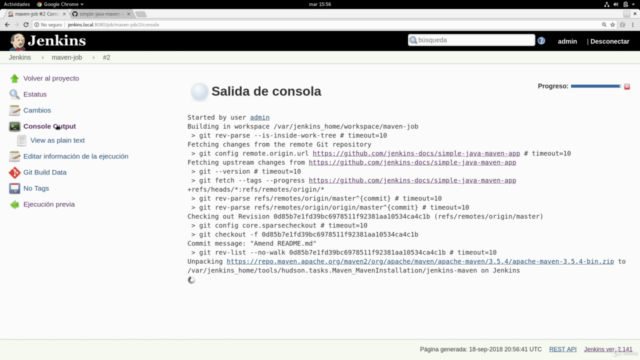Open the Jenkins breadcrumb link
Viewport: 640px width, 360px height.
(20, 58)
